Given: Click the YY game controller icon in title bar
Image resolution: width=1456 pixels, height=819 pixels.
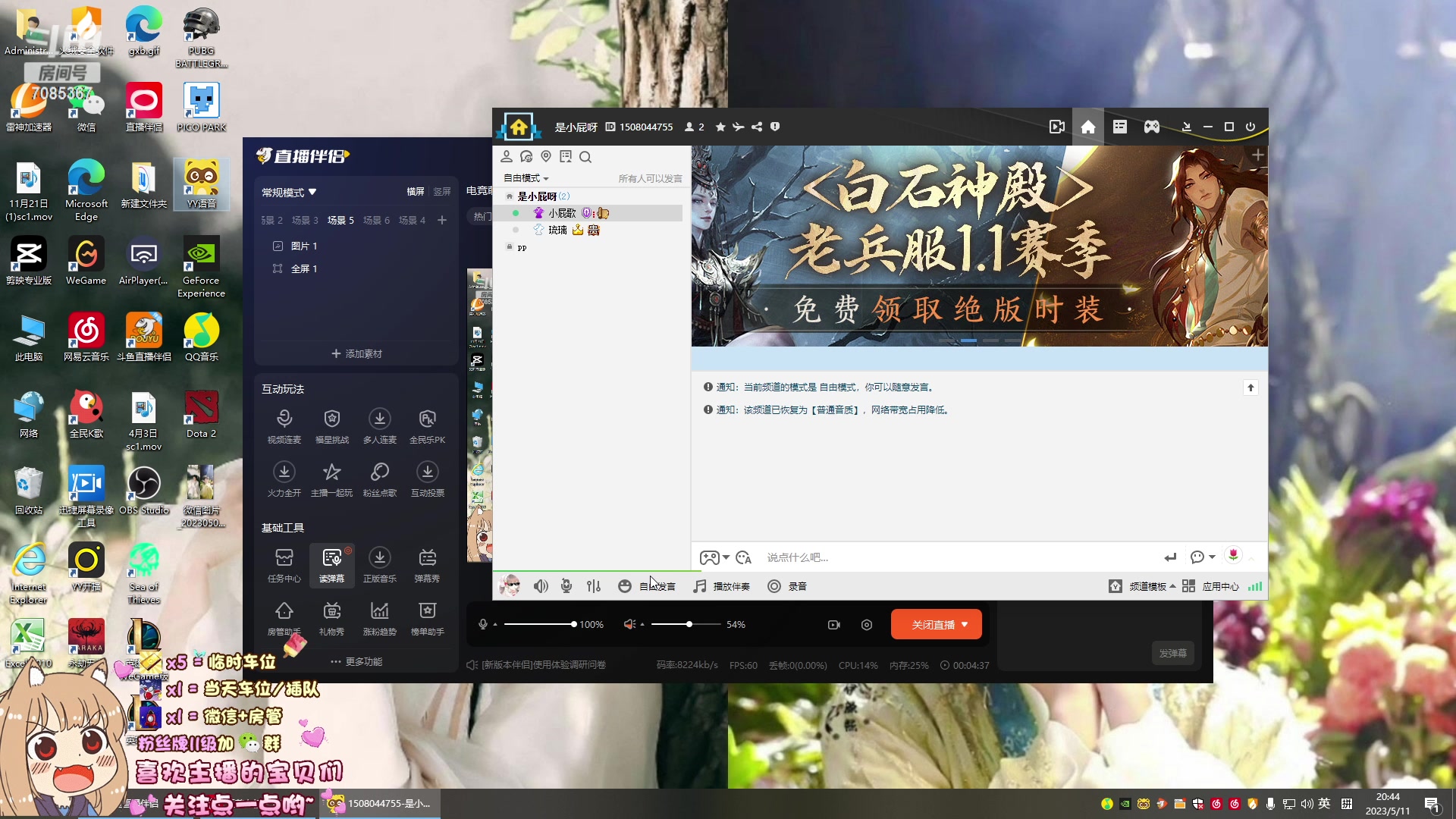Looking at the screenshot, I should (1152, 127).
